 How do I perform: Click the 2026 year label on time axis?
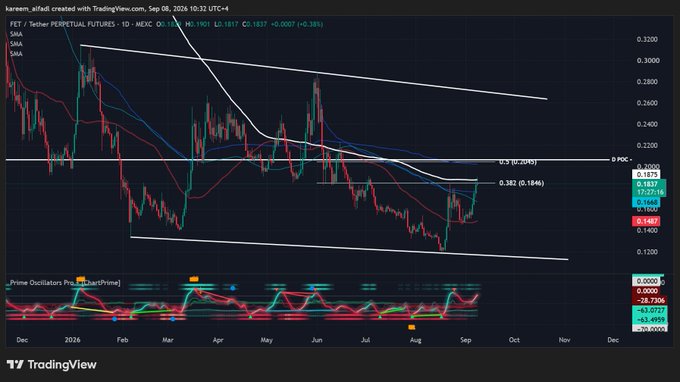[72, 340]
